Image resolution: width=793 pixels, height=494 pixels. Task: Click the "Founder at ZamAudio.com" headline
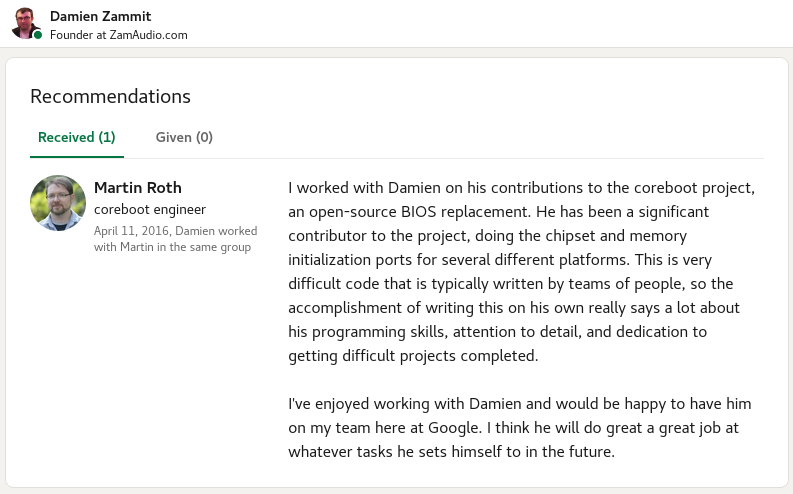tap(118, 35)
